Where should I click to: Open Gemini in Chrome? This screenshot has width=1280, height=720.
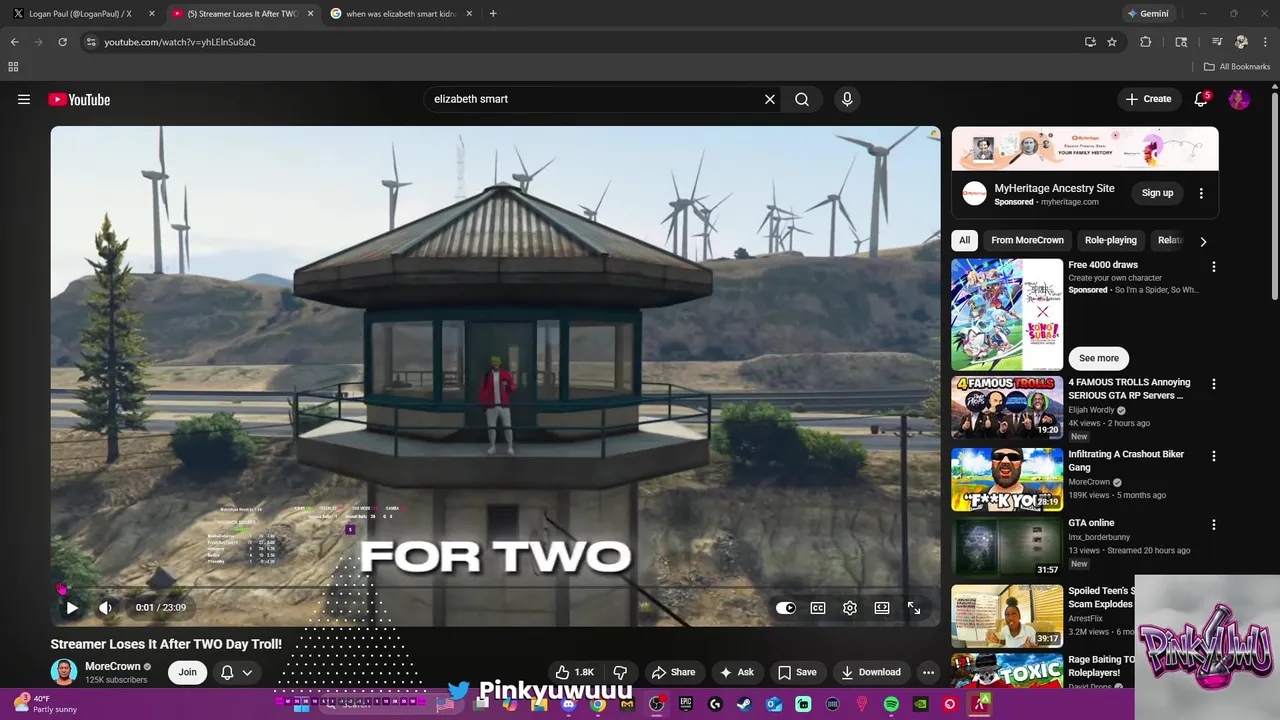coord(1148,14)
